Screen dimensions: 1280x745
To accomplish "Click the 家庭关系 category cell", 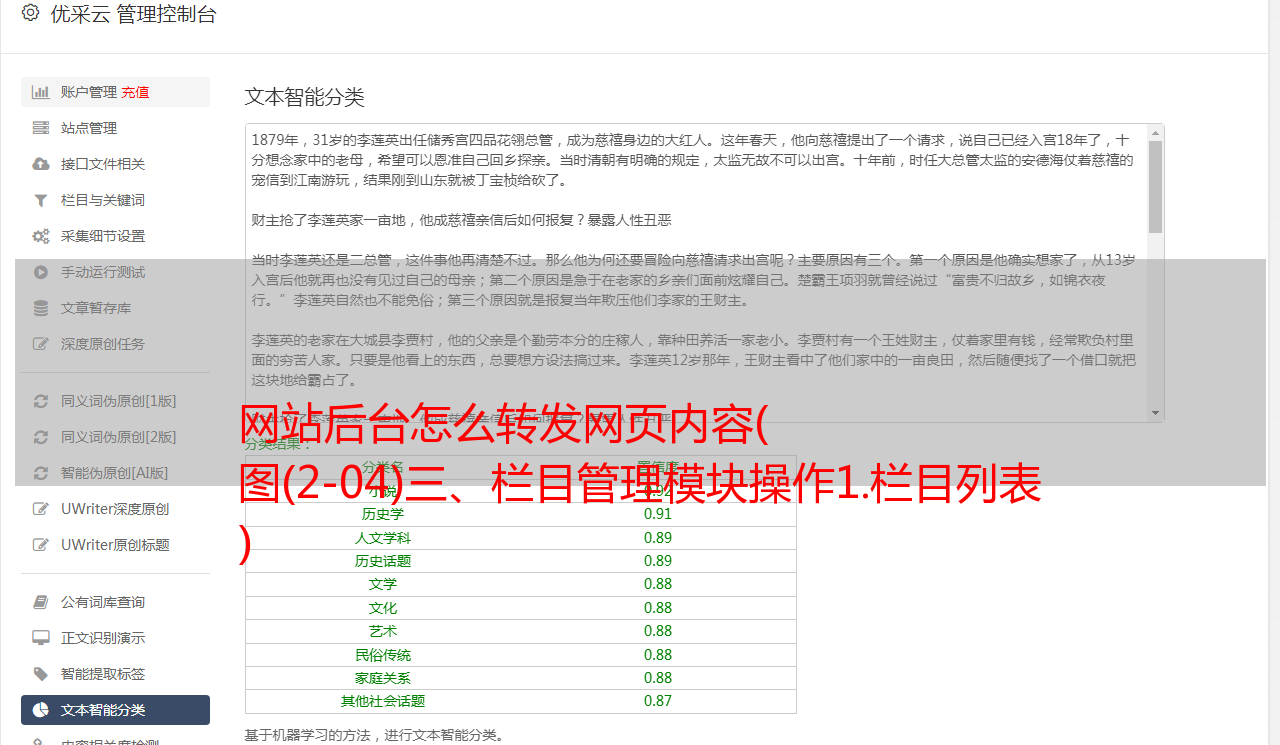I will coord(383,678).
